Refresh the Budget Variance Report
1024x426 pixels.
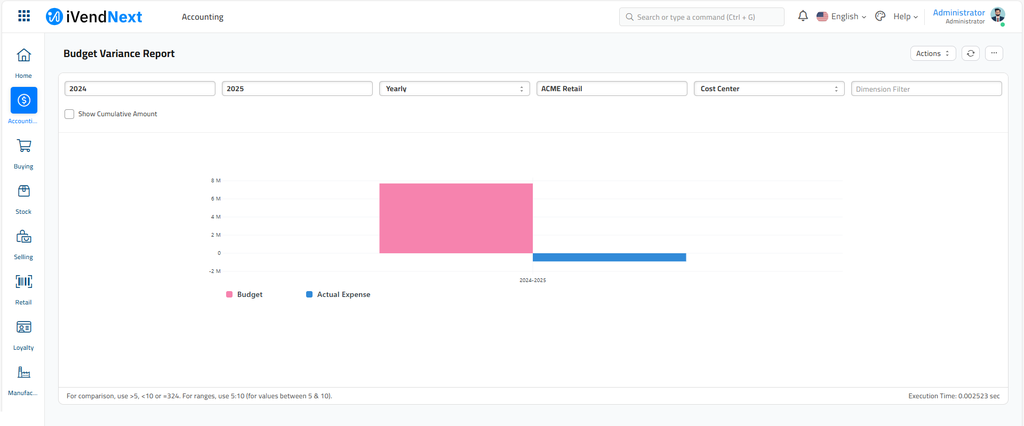click(x=970, y=53)
